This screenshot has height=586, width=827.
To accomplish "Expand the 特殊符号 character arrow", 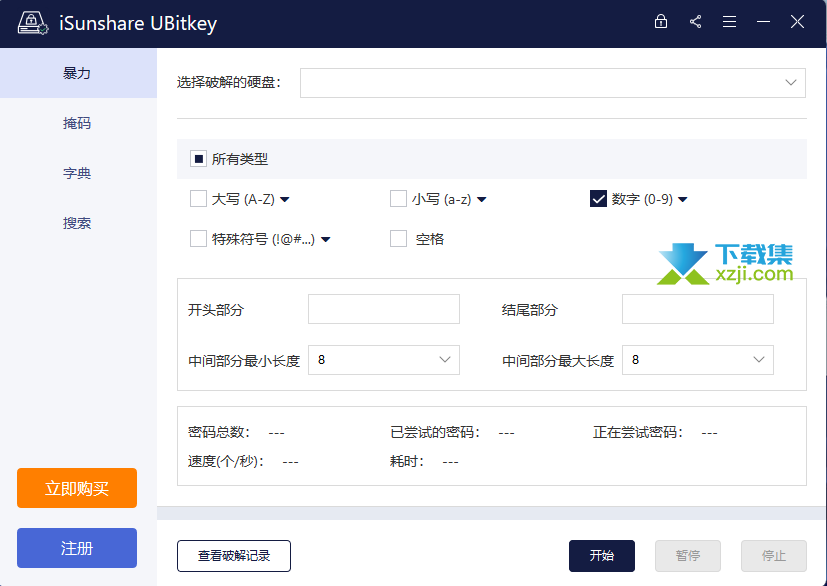I will (325, 240).
